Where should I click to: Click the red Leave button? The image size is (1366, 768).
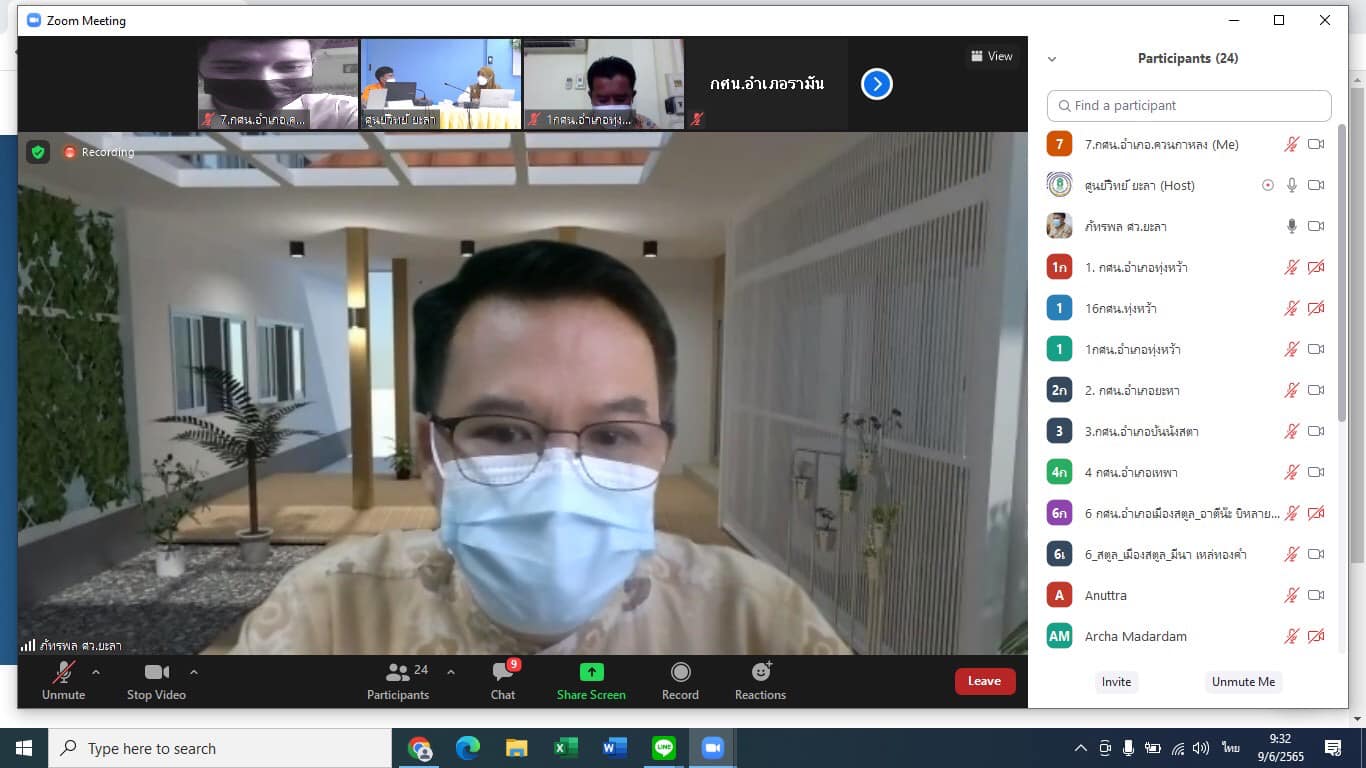[984, 681]
